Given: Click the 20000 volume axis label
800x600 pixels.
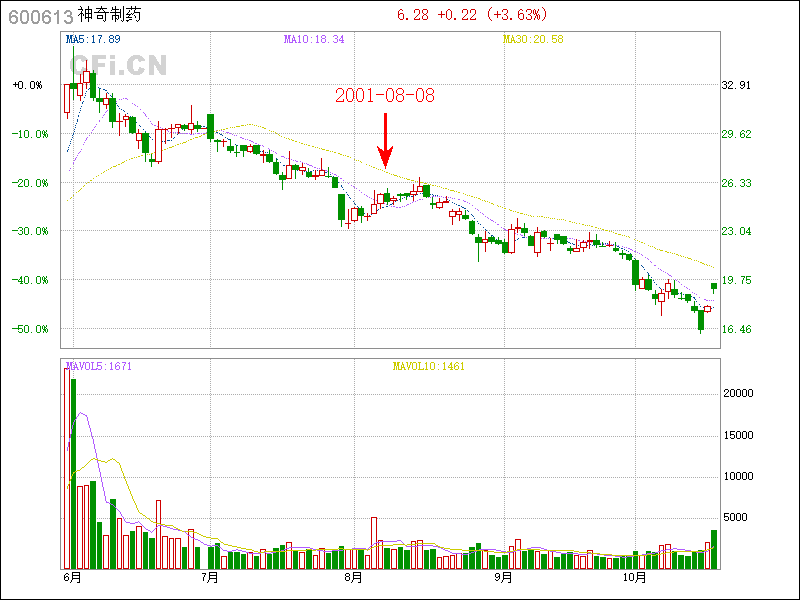Looking at the screenshot, I should (738, 394).
